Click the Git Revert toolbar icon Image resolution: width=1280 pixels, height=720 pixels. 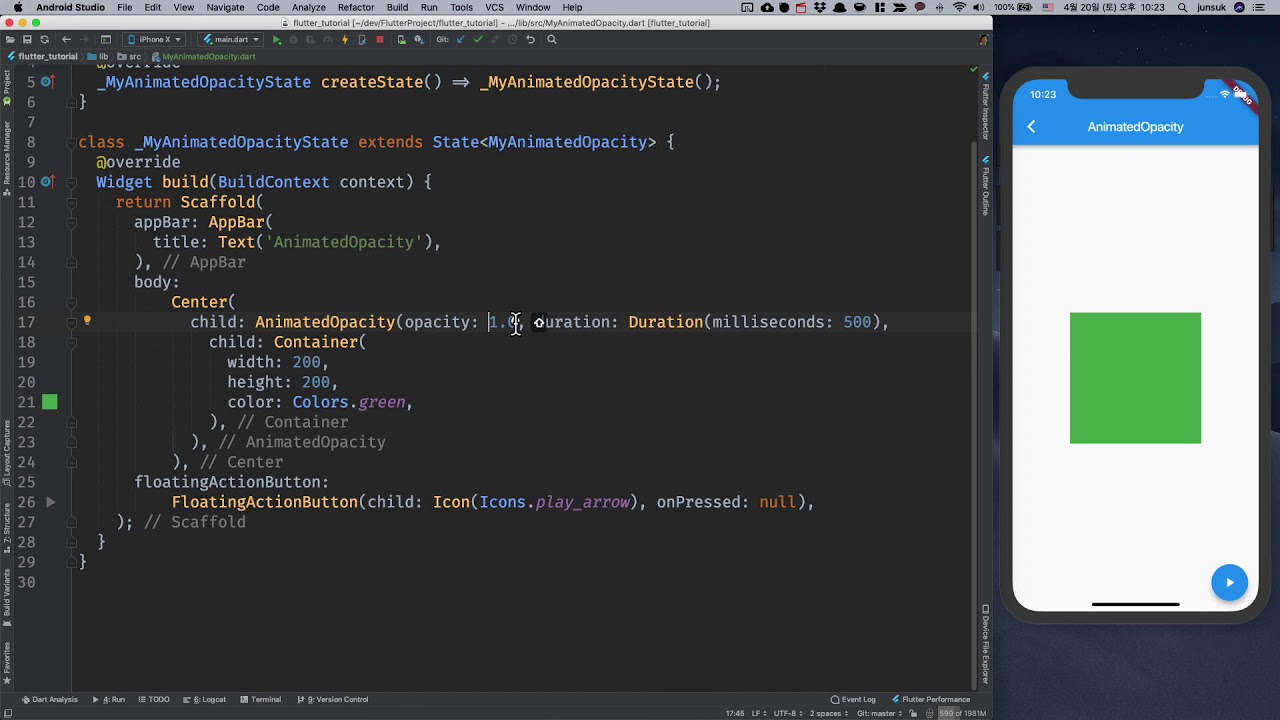pos(530,40)
